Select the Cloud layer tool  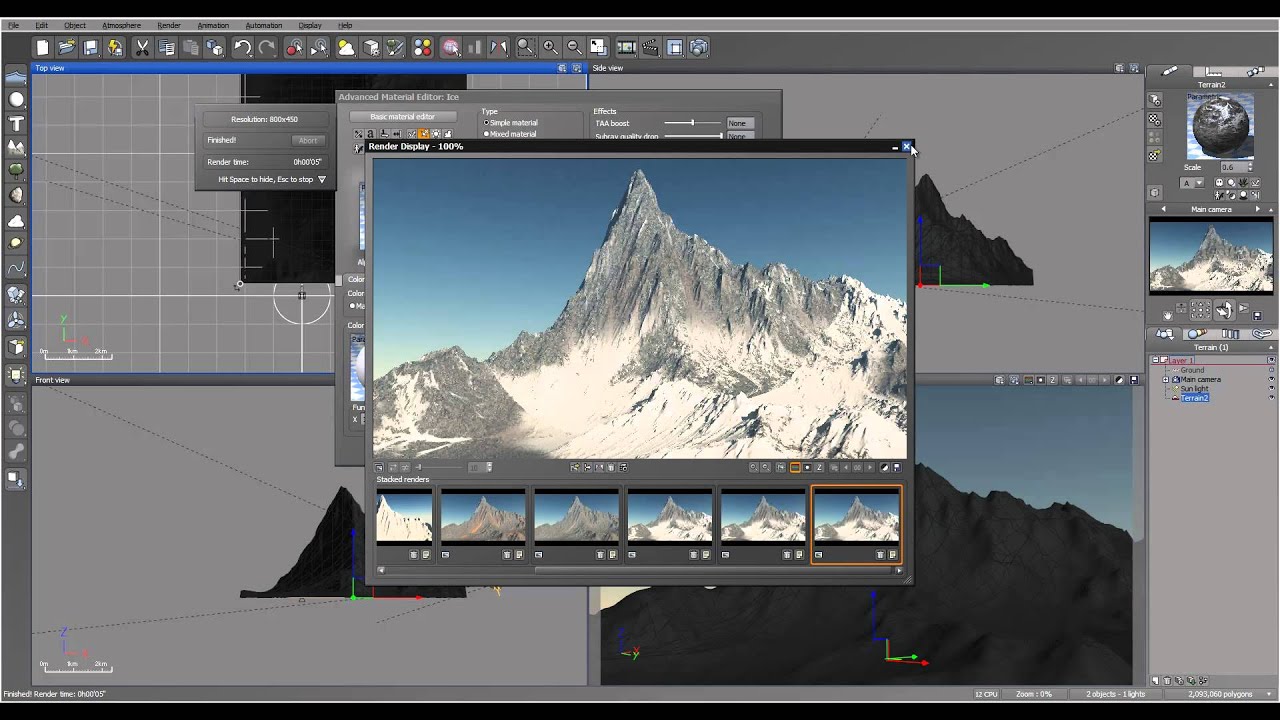click(x=16, y=220)
